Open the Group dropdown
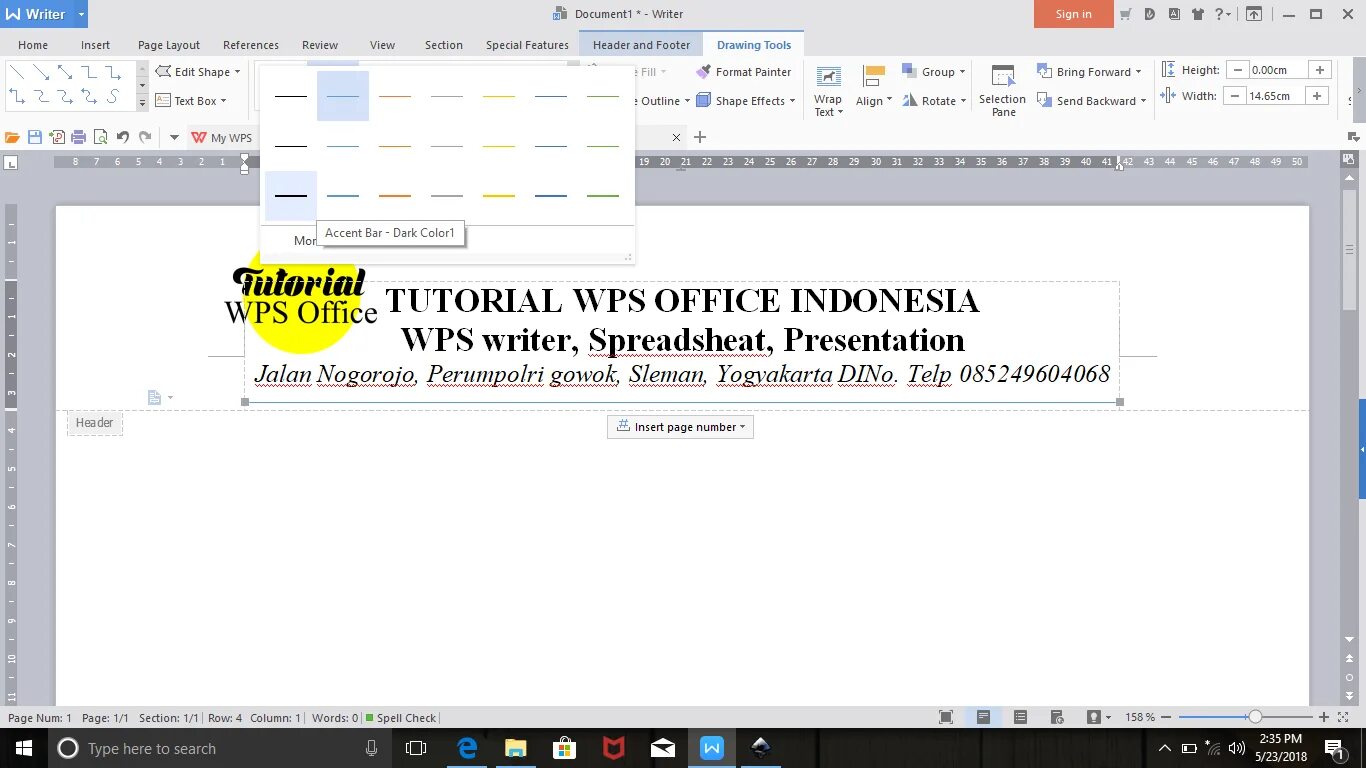The image size is (1366, 768). (x=934, y=72)
